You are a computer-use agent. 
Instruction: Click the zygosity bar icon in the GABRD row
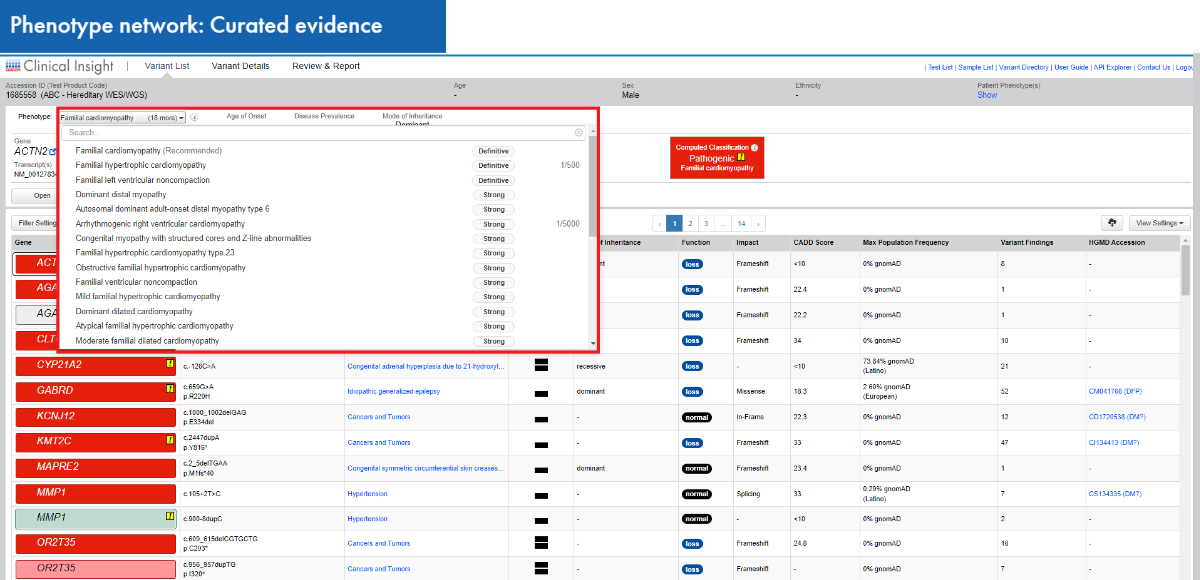[541, 392]
